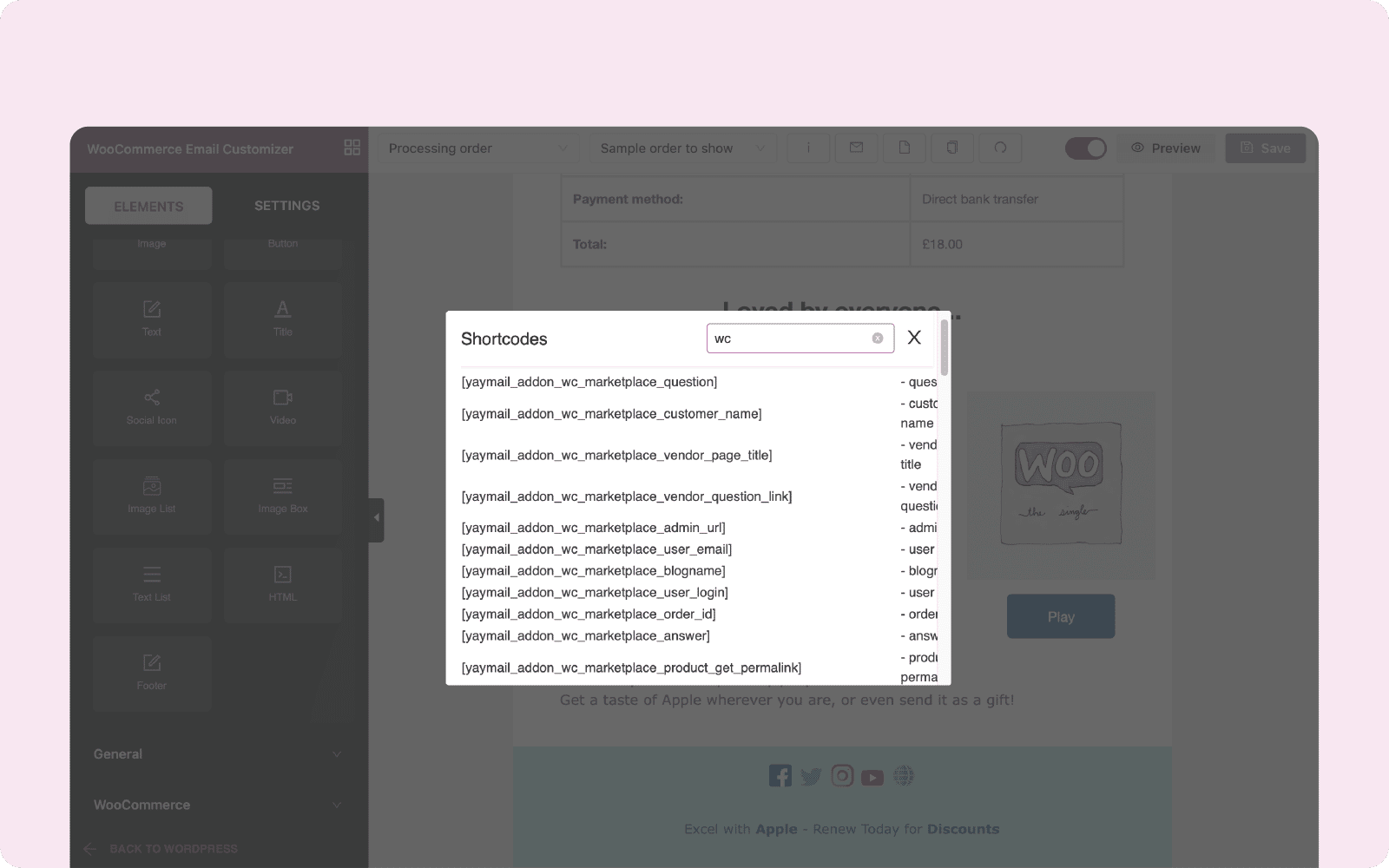This screenshot has height=868, width=1389.
Task: Expand the General section
Action: click(x=218, y=754)
